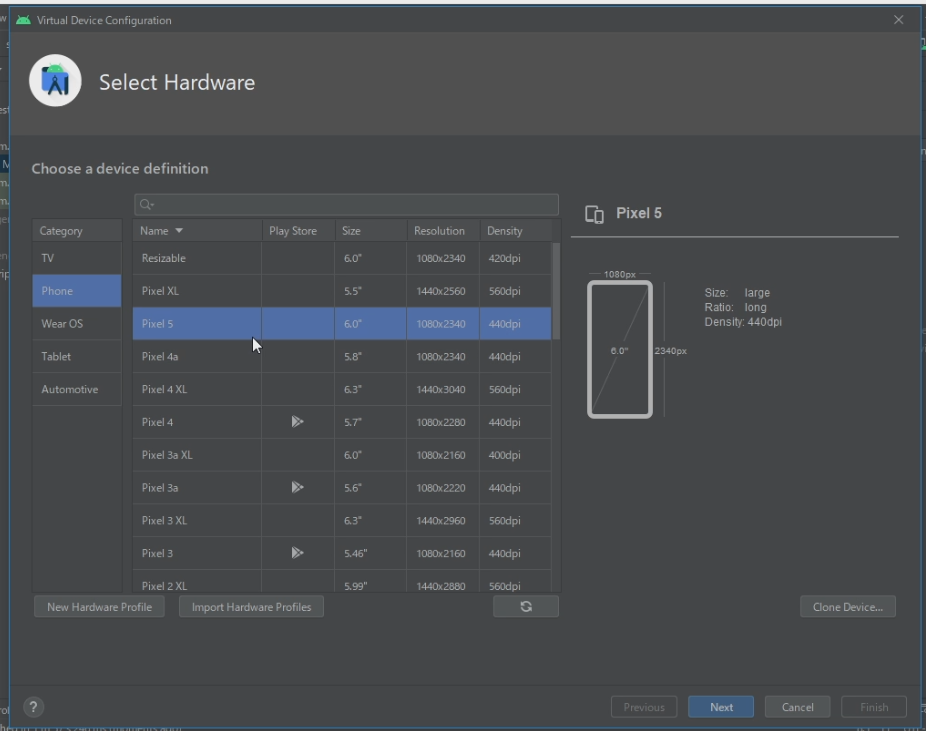
Task: Create a New Hardware Profile
Action: 99,607
